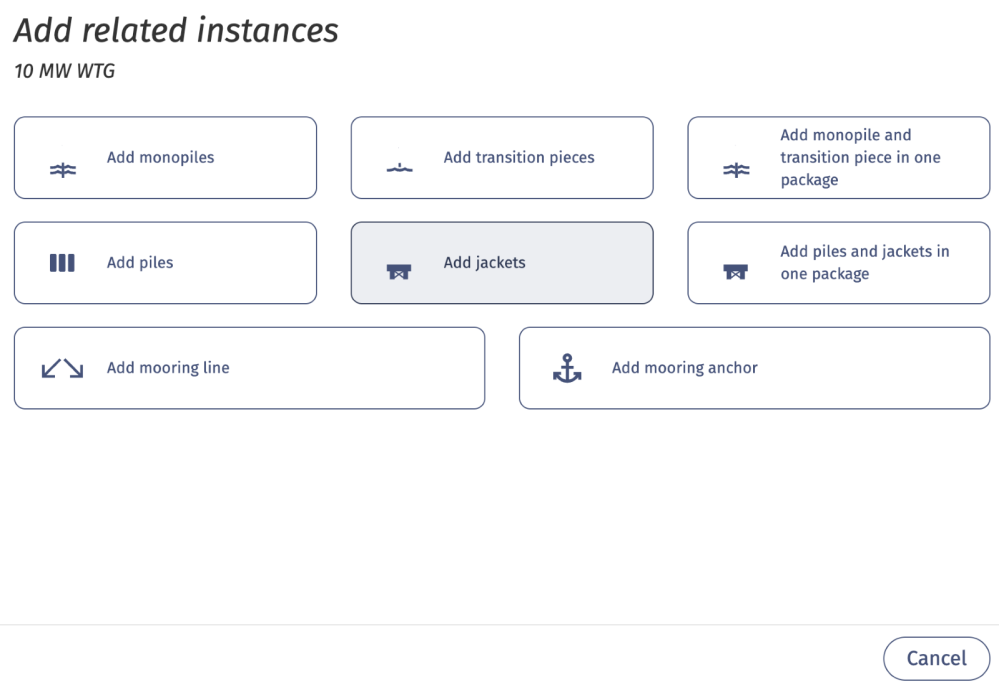Viewport: 999px width, 687px height.
Task: Select Add monopile and transition piece in one package
Action: 838,157
